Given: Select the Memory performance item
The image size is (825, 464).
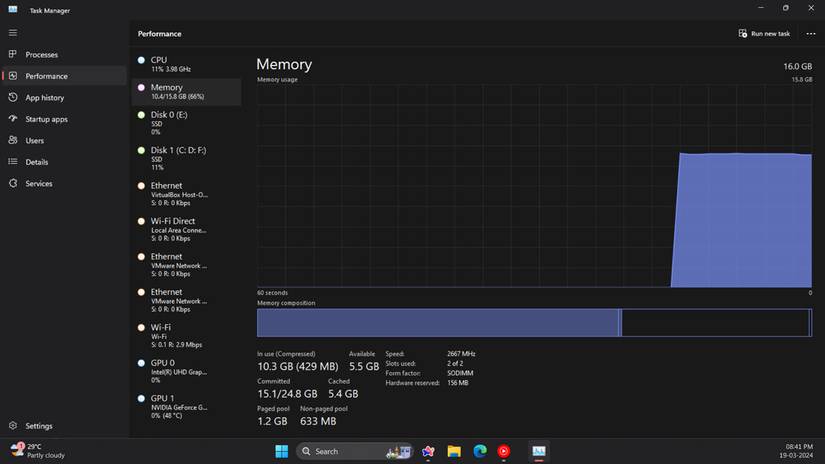Looking at the screenshot, I should coord(186,92).
